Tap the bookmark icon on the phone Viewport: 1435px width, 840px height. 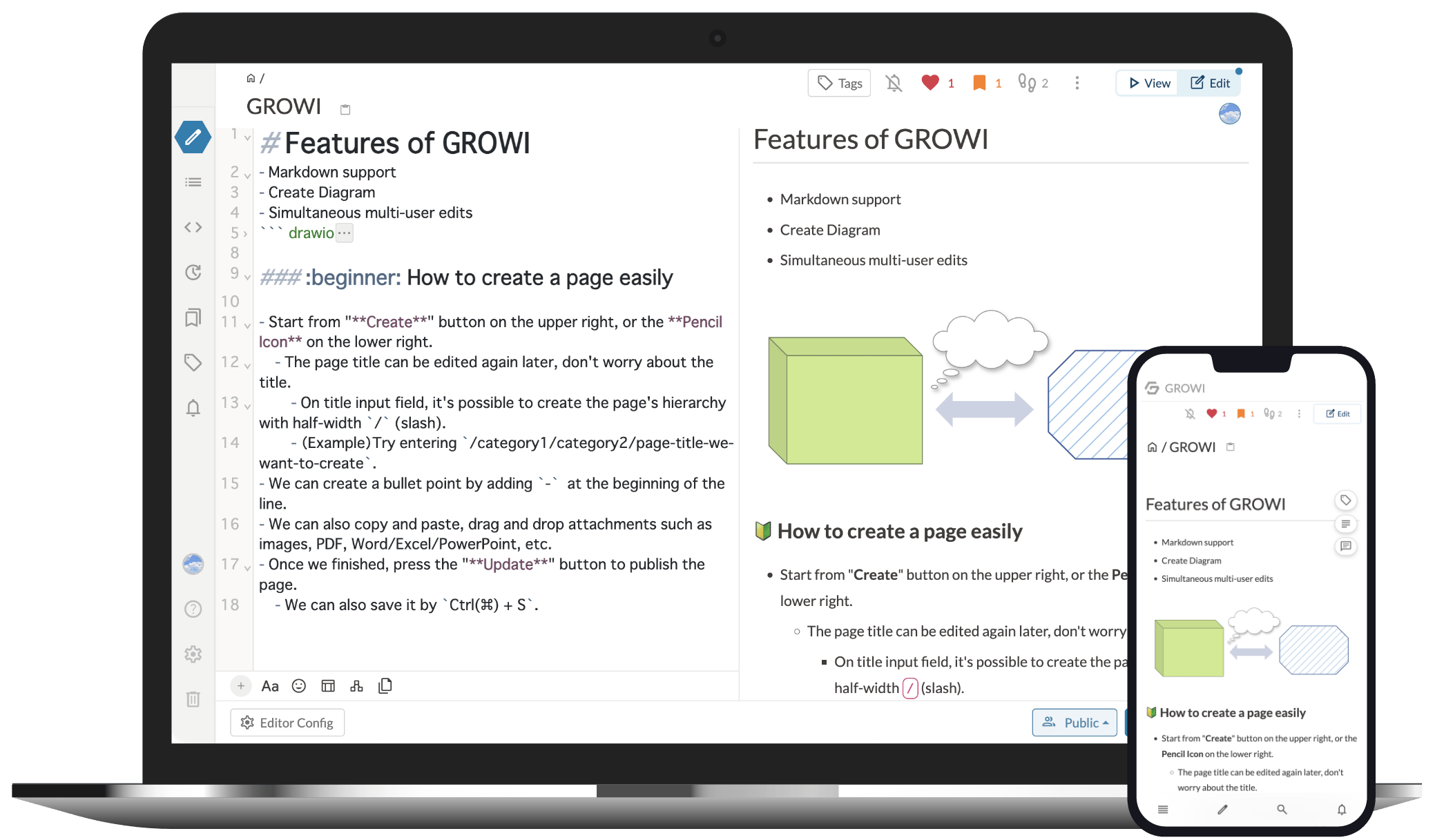[x=1241, y=414]
